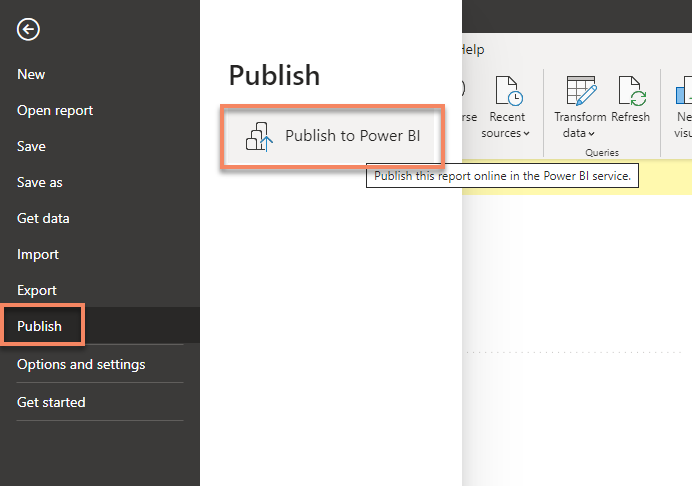This screenshot has width=692, height=486.
Task: Expand the Transform data dropdown arrow
Action: coord(592,134)
